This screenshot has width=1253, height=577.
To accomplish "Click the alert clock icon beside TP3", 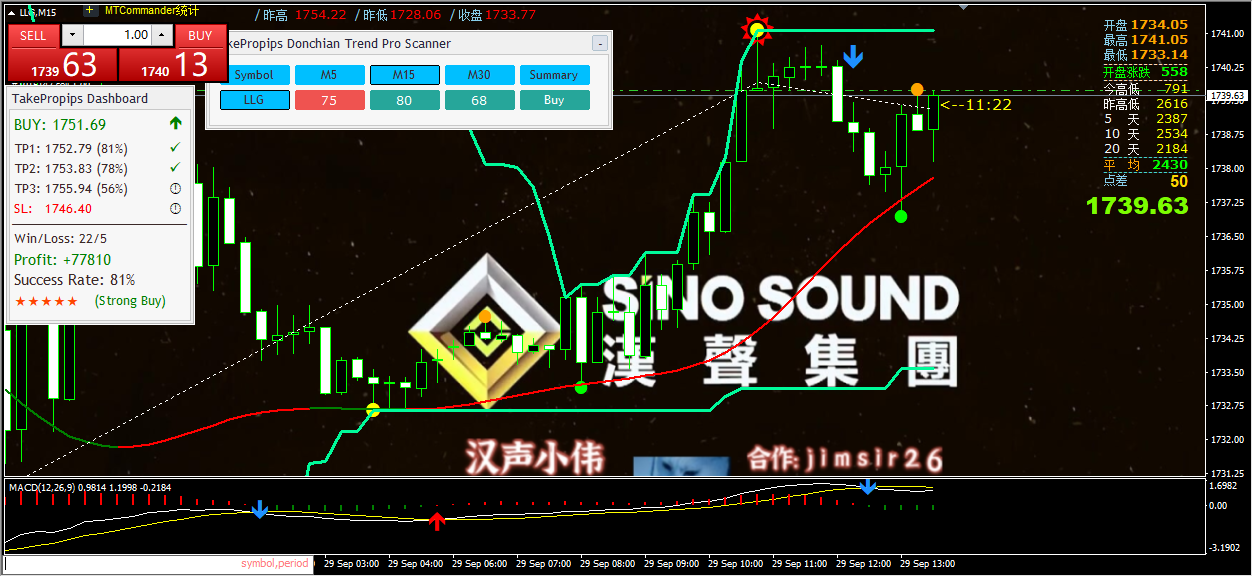I will tap(174, 187).
